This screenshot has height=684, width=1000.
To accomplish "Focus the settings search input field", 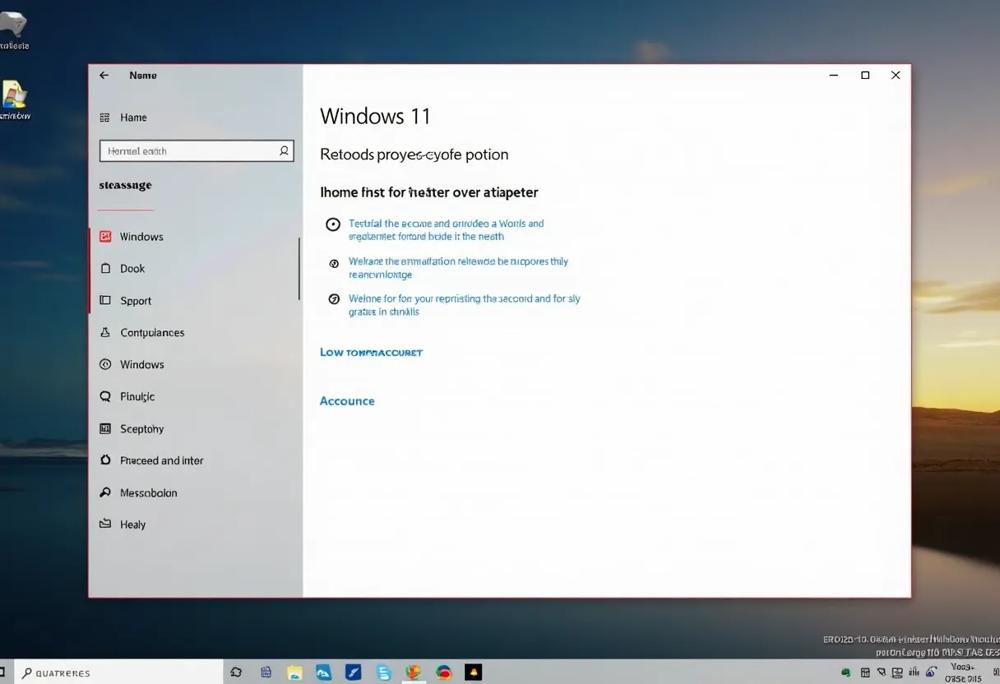I will click(x=196, y=151).
